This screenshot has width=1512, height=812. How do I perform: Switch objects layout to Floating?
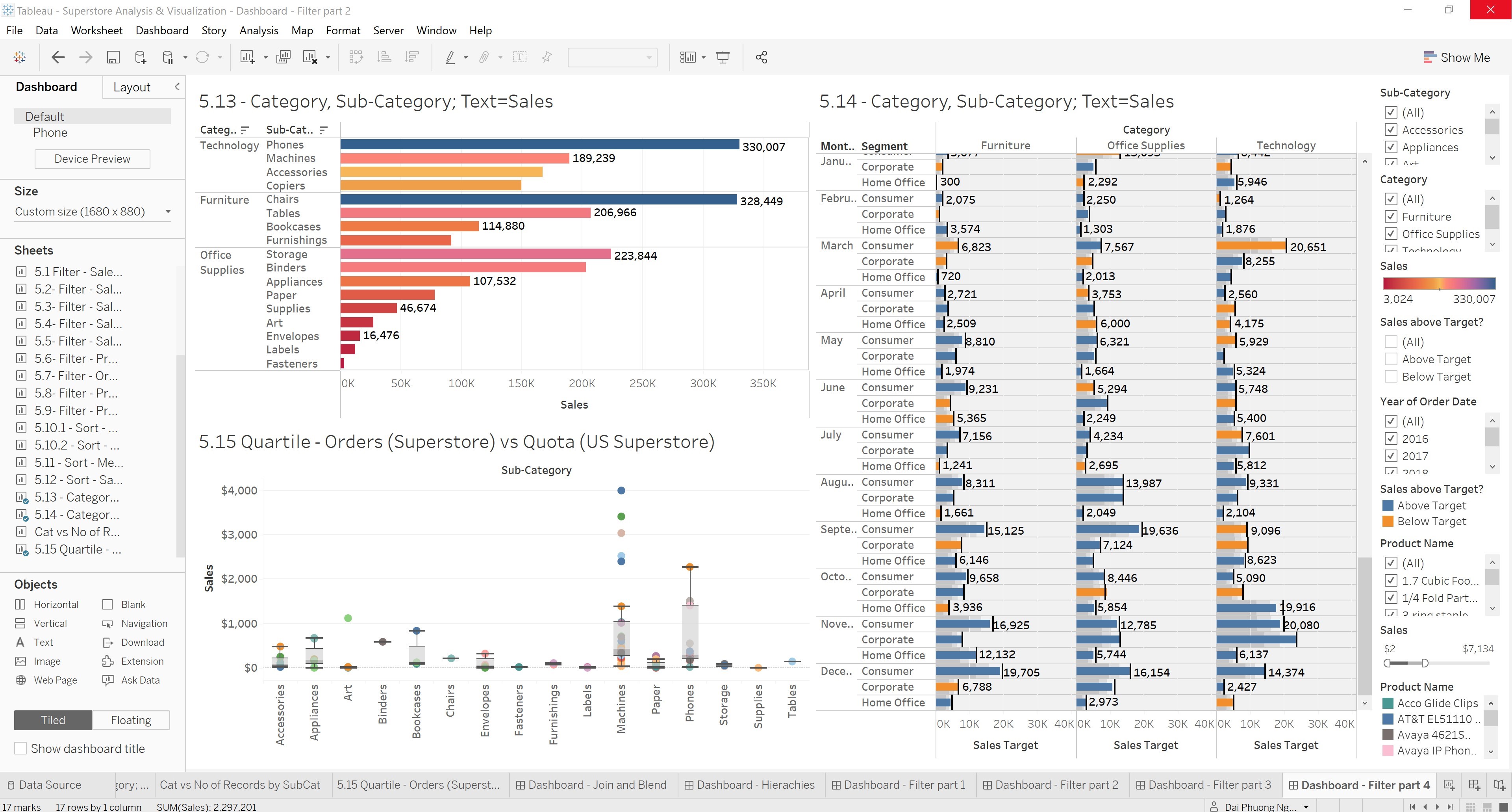(130, 720)
